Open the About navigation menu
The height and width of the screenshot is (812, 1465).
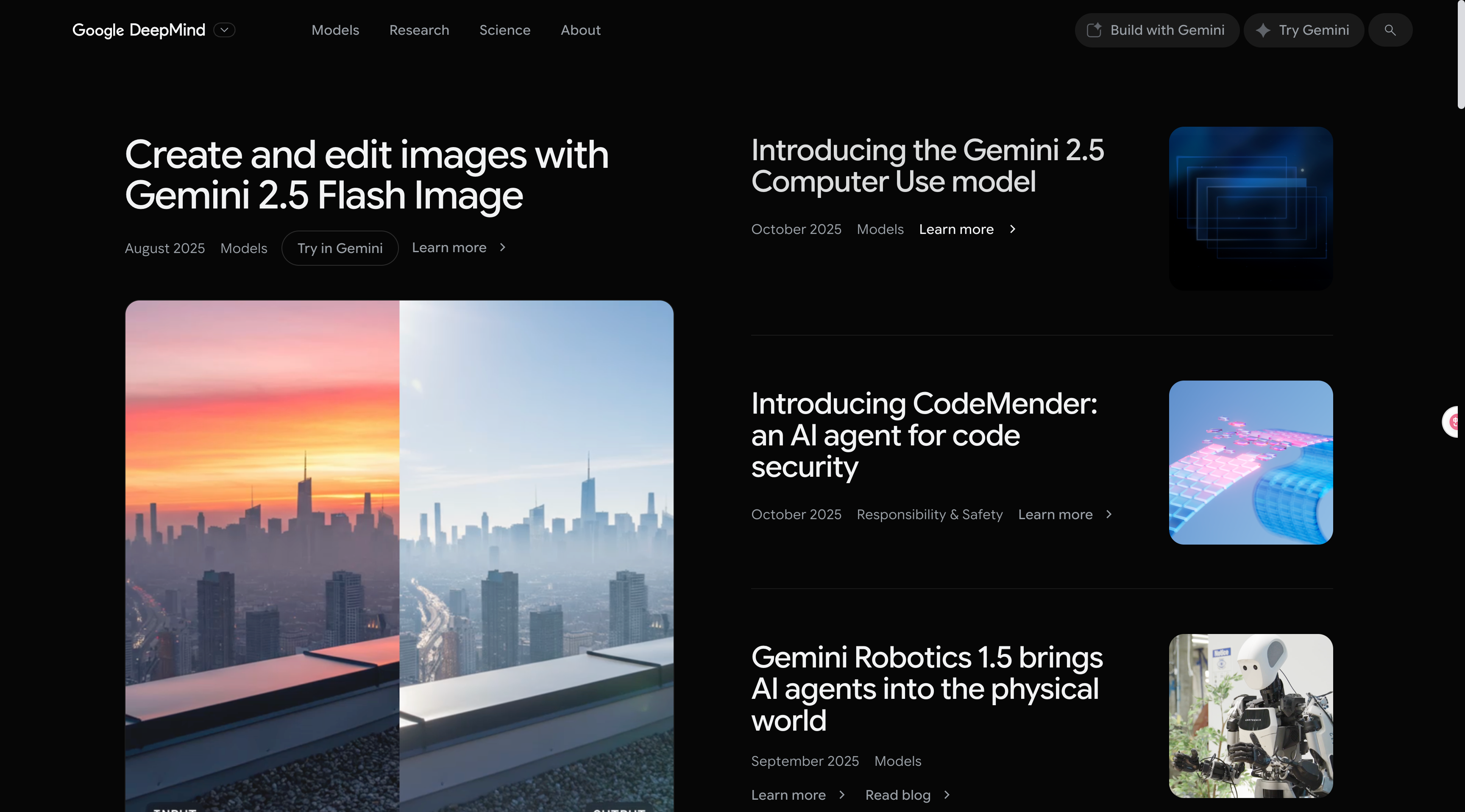pos(581,30)
